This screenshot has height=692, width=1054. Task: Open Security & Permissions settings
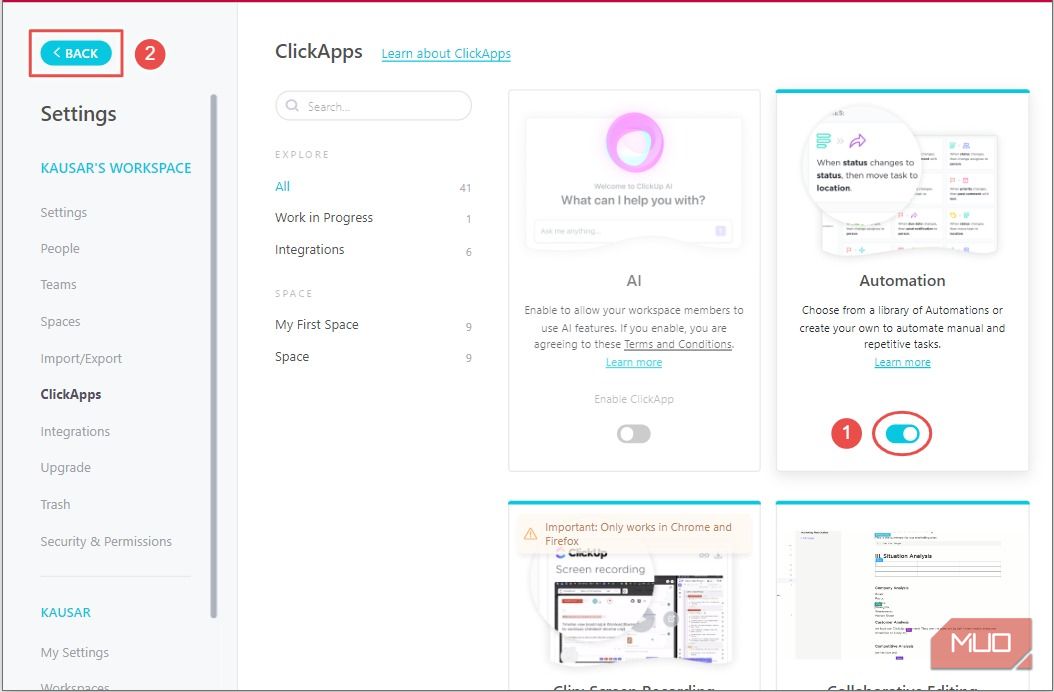click(106, 541)
